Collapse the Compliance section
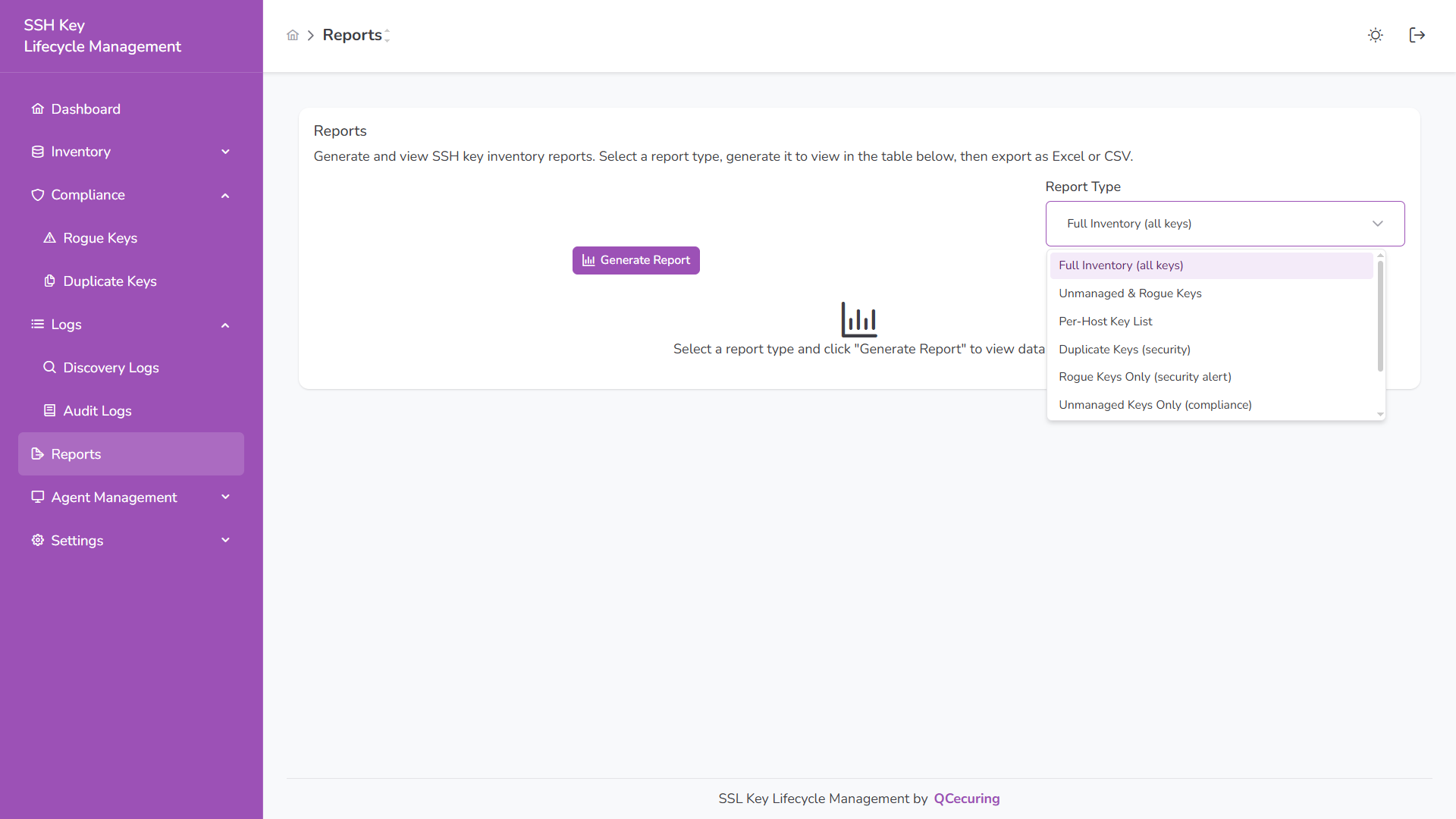Image resolution: width=1456 pixels, height=819 pixels. (x=225, y=195)
